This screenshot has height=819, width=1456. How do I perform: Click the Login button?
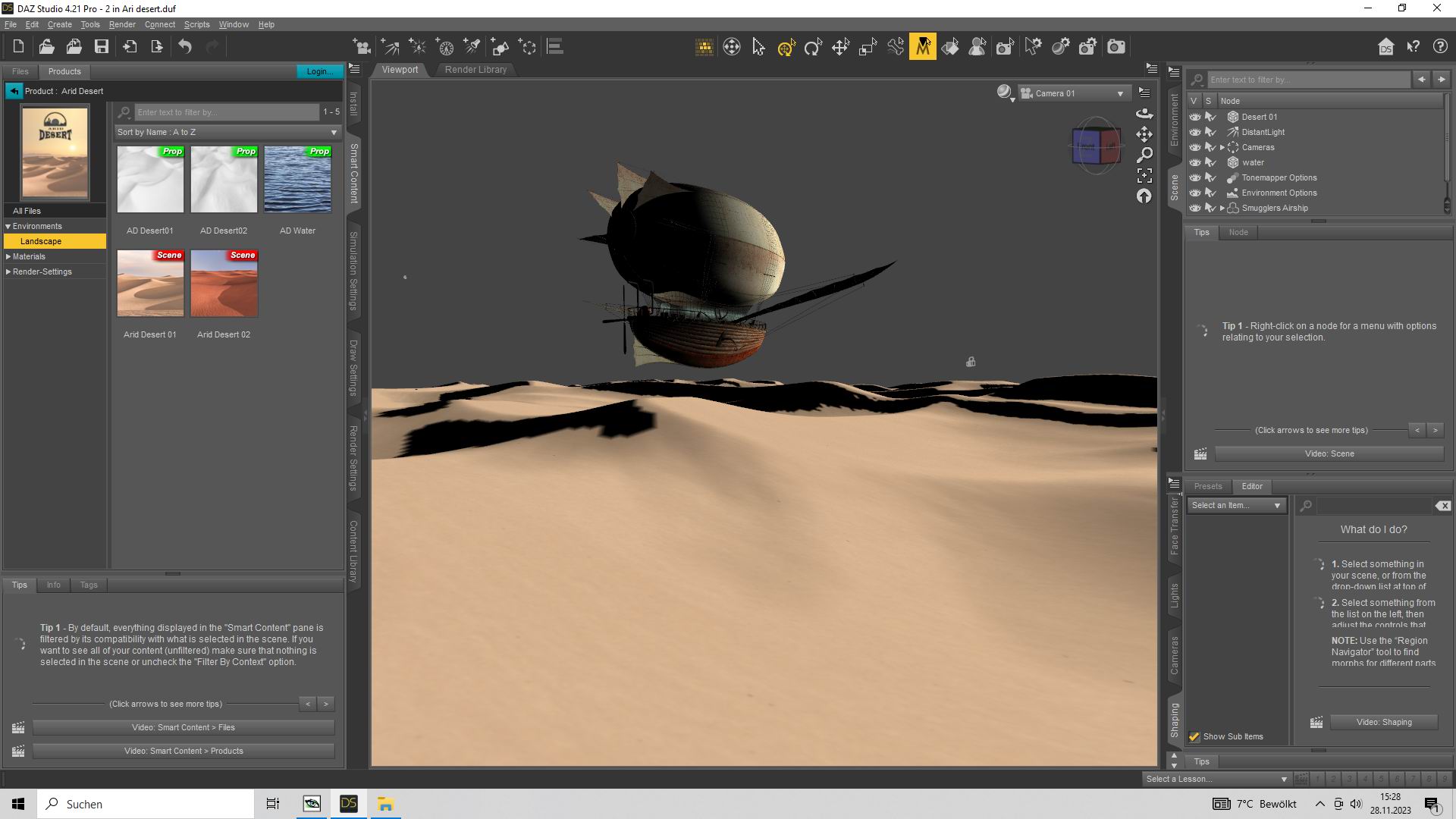tap(318, 71)
